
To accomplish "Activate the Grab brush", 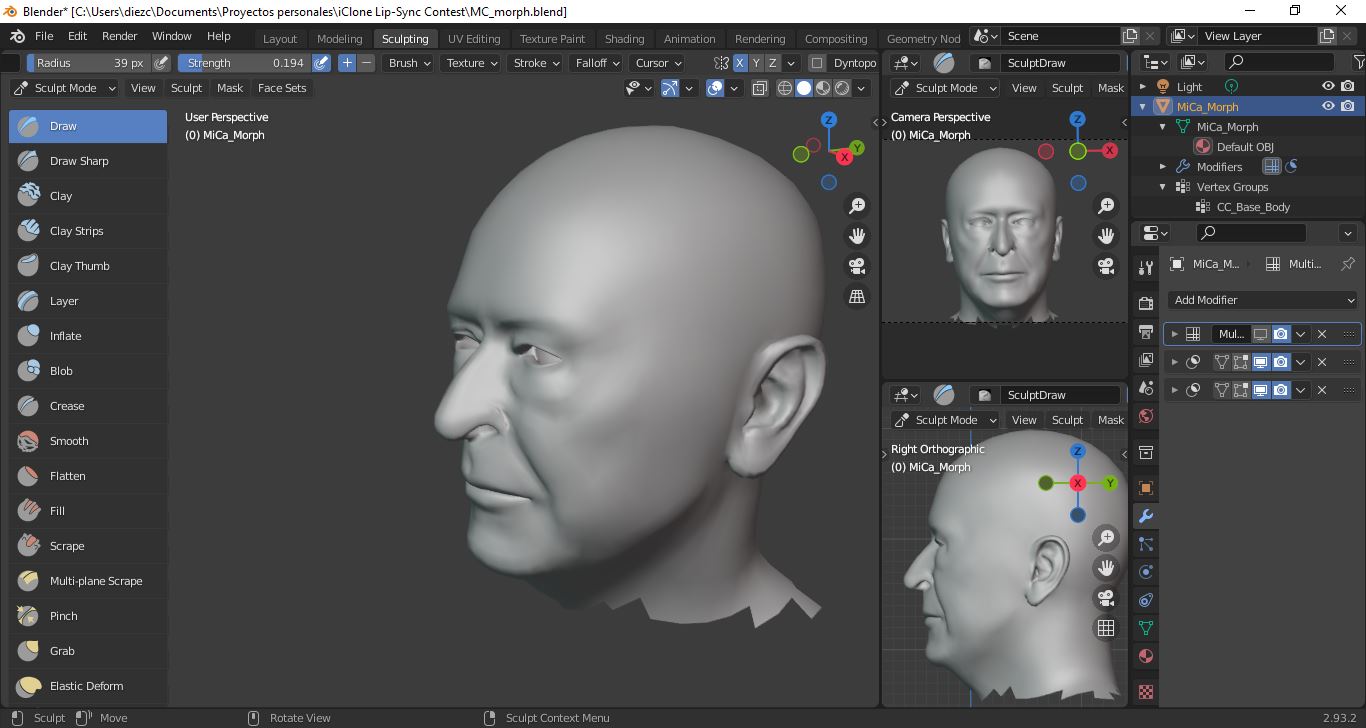I will click(88, 651).
